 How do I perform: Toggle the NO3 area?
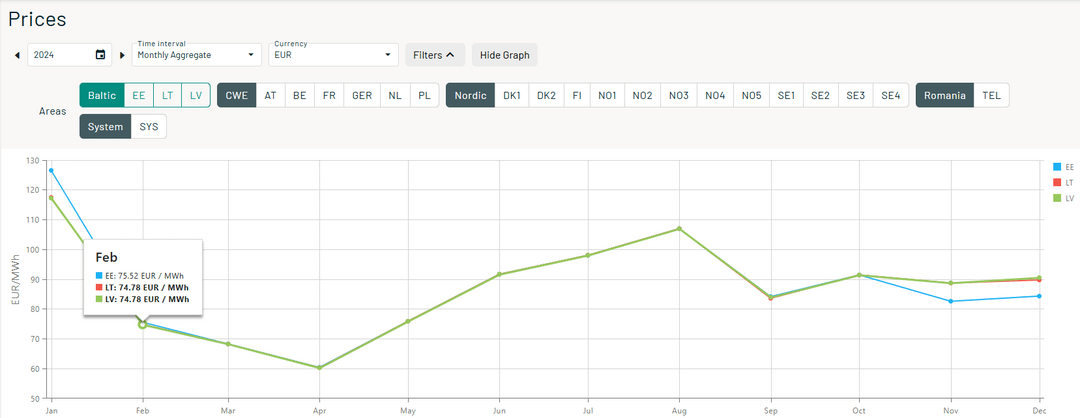click(678, 96)
